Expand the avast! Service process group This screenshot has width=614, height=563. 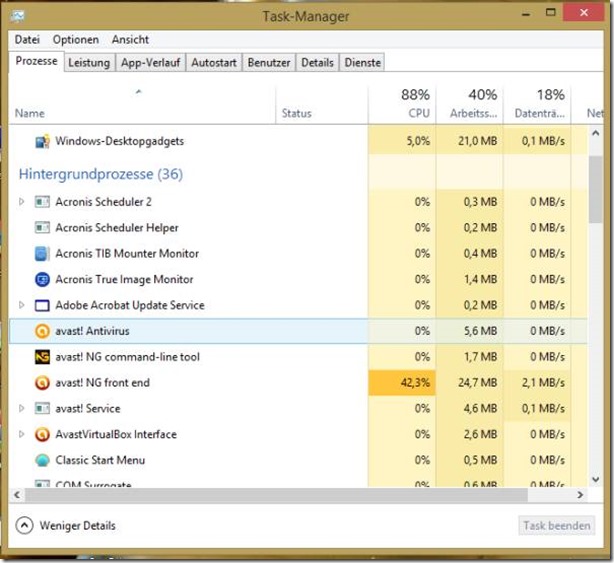coord(22,408)
